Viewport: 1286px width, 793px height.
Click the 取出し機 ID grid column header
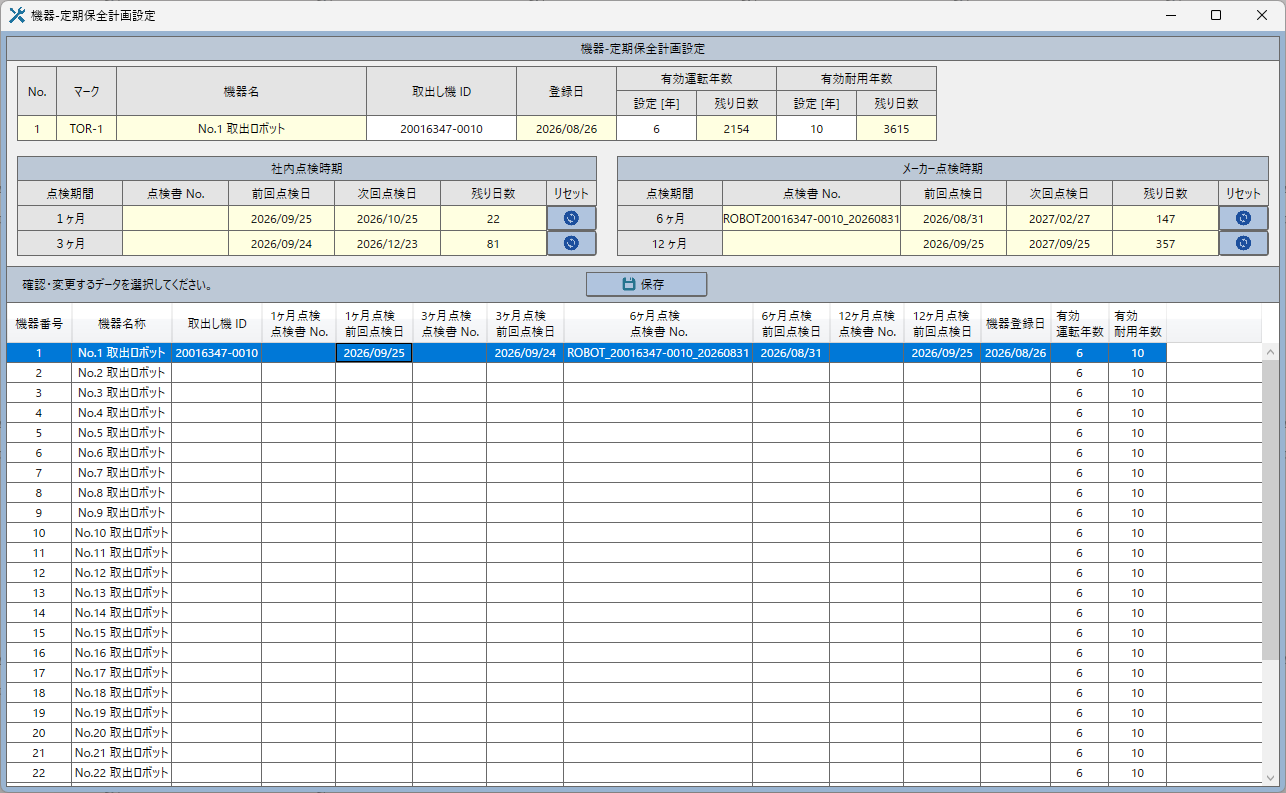[217, 324]
